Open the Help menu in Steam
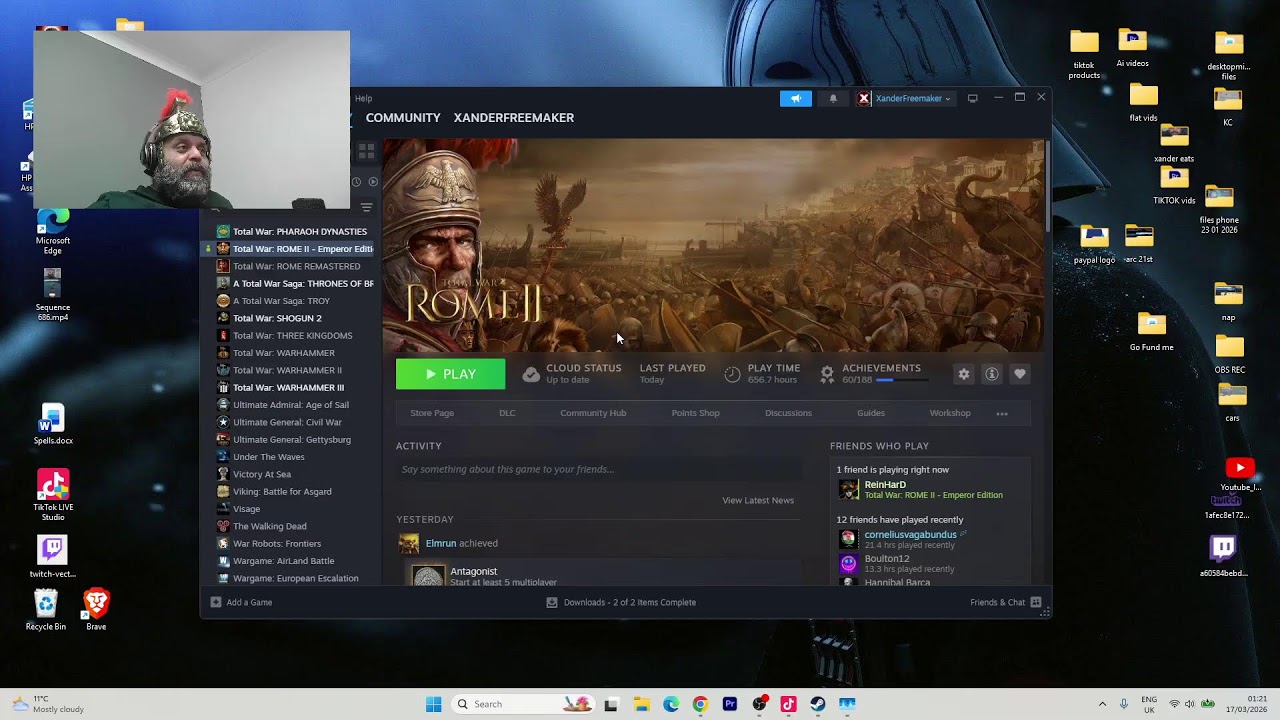1280x720 pixels. click(x=363, y=98)
